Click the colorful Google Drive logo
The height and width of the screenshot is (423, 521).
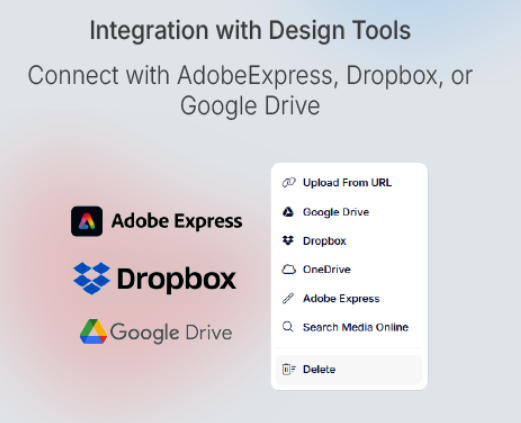click(93, 332)
